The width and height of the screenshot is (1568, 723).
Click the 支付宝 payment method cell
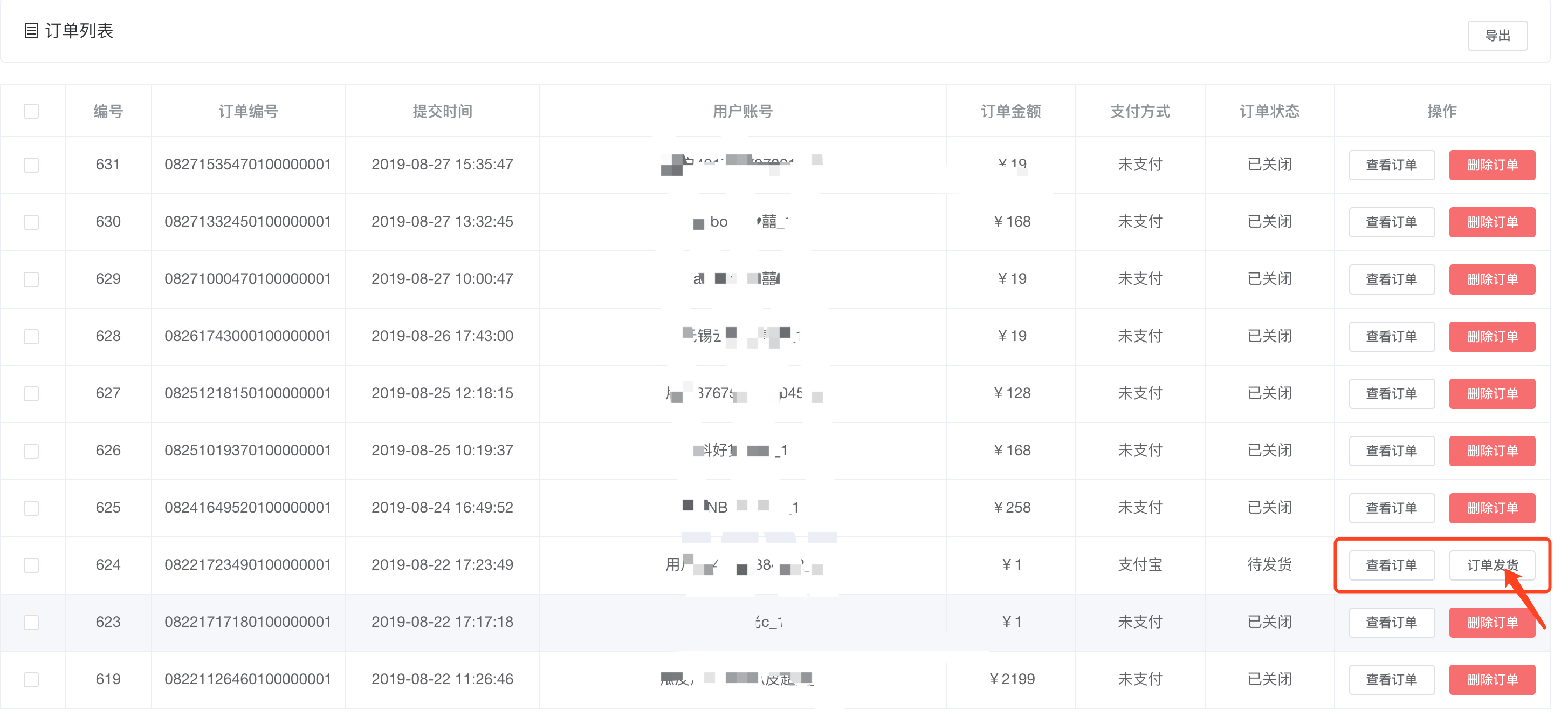click(1140, 565)
